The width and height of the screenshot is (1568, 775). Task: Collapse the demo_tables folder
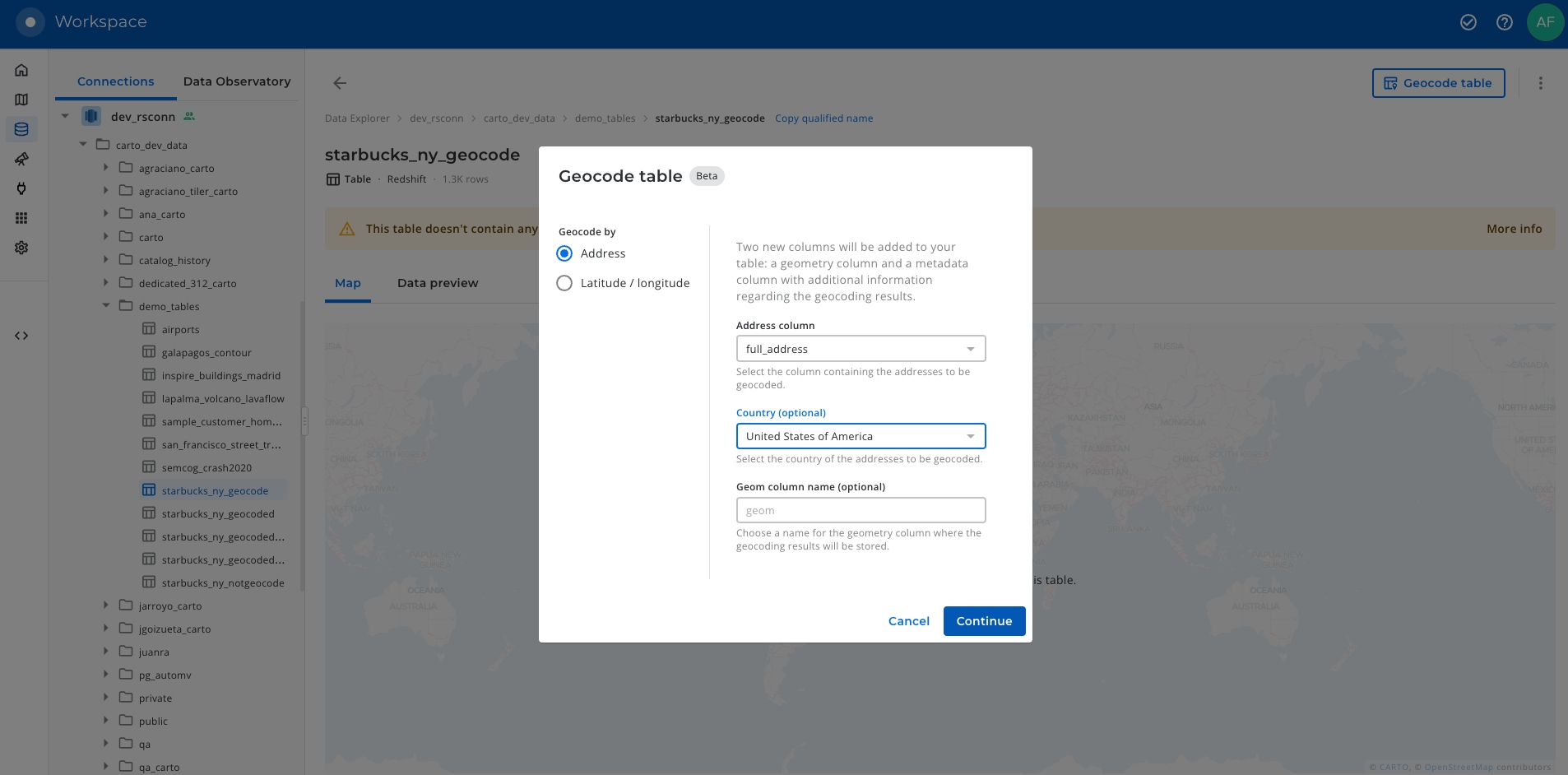point(106,306)
